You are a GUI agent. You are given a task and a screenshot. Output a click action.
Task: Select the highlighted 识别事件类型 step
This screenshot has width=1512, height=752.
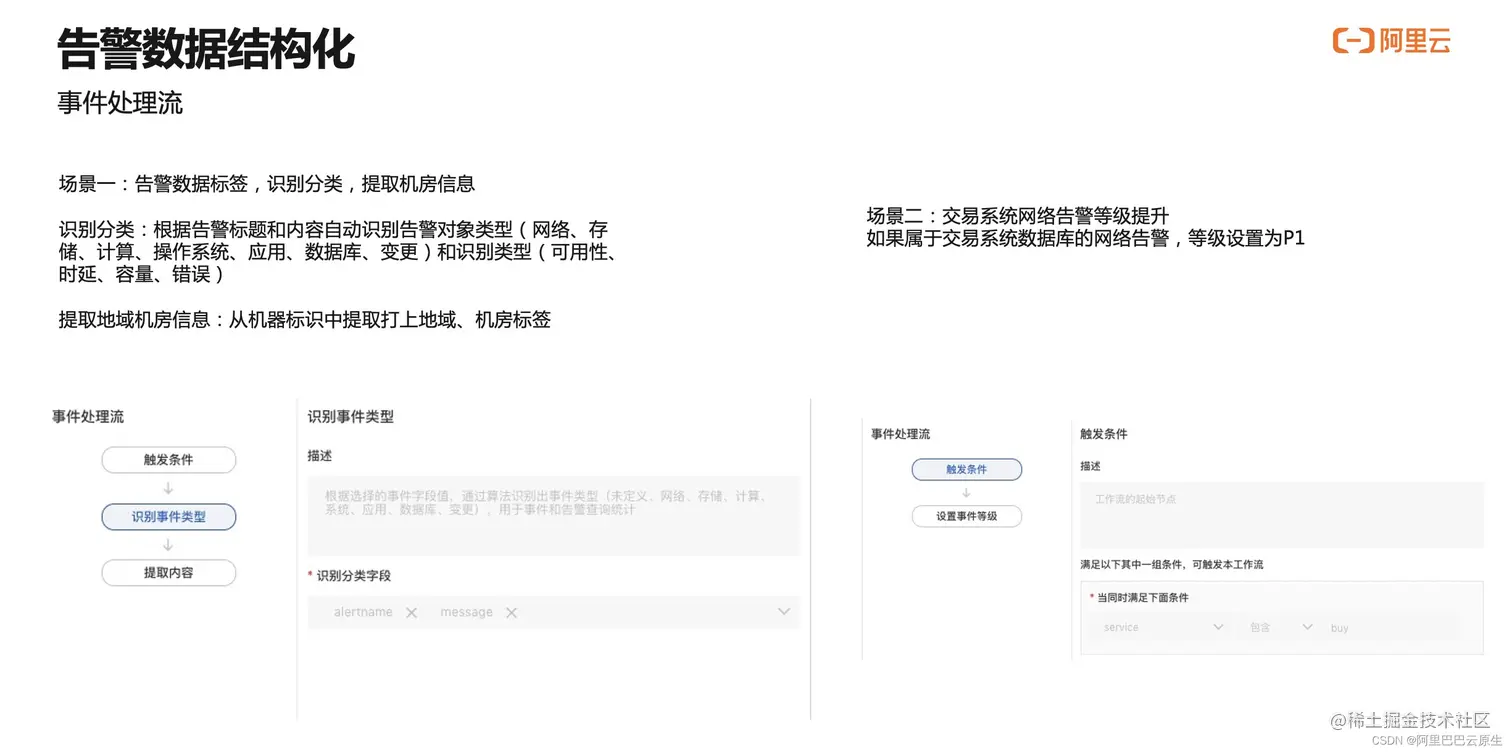tap(168, 517)
